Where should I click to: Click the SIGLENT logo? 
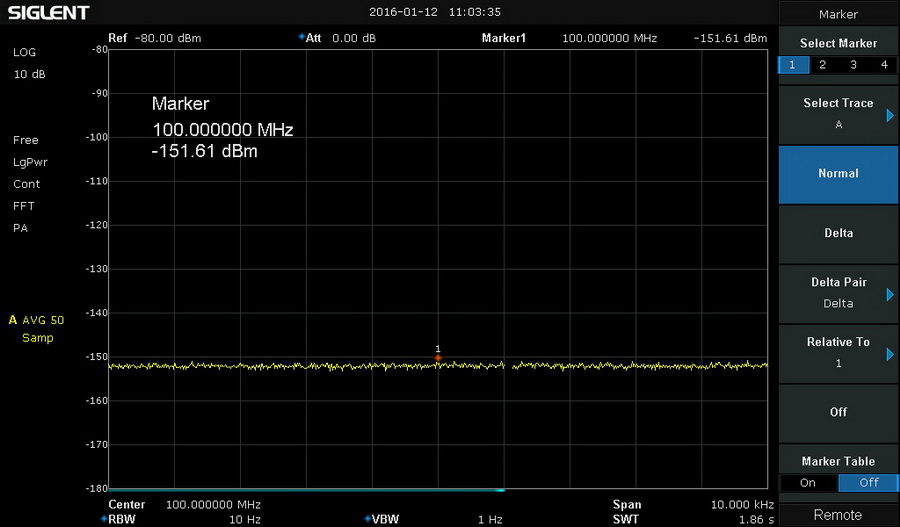(48, 13)
